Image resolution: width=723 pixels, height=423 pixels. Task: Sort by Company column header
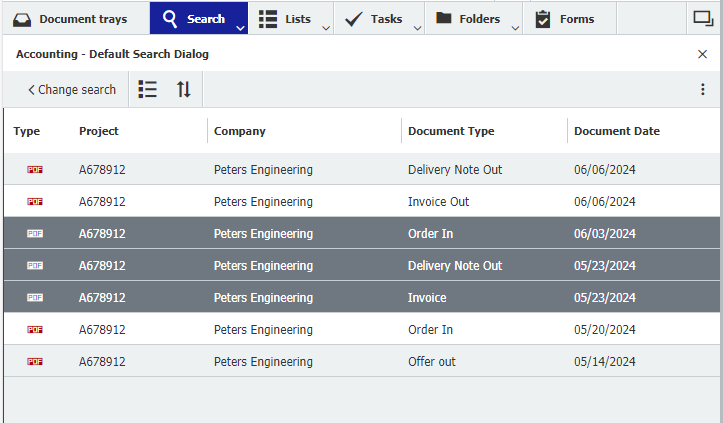(240, 131)
